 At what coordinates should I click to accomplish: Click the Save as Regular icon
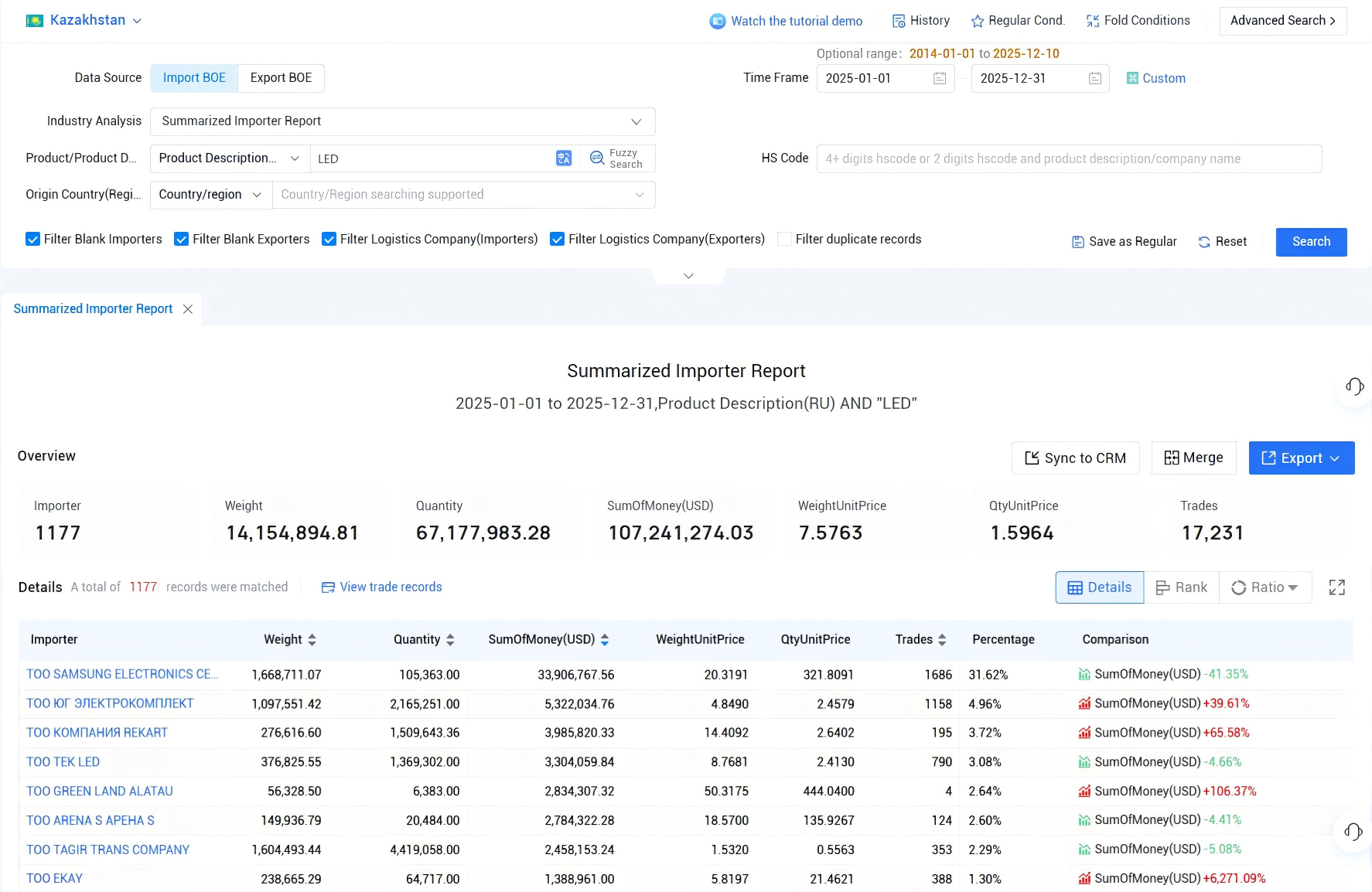(1078, 242)
